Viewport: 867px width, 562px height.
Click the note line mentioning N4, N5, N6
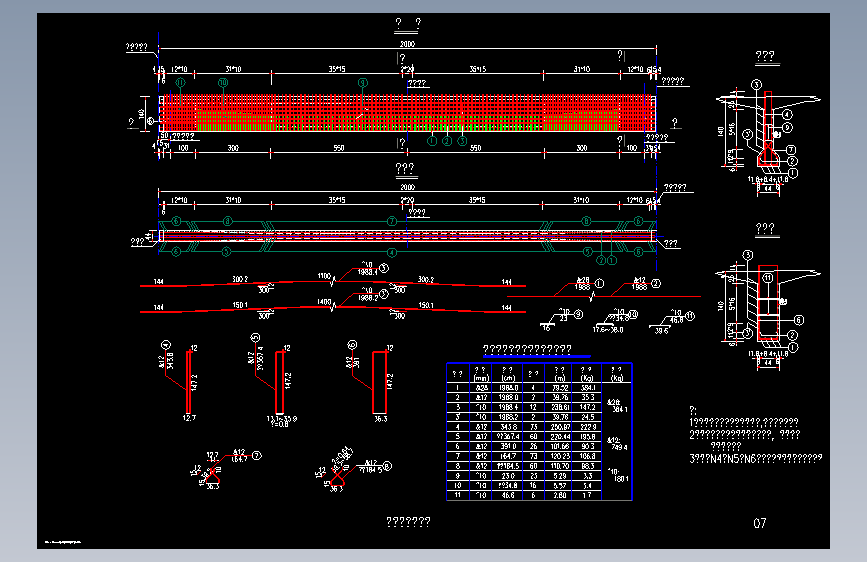click(755, 459)
